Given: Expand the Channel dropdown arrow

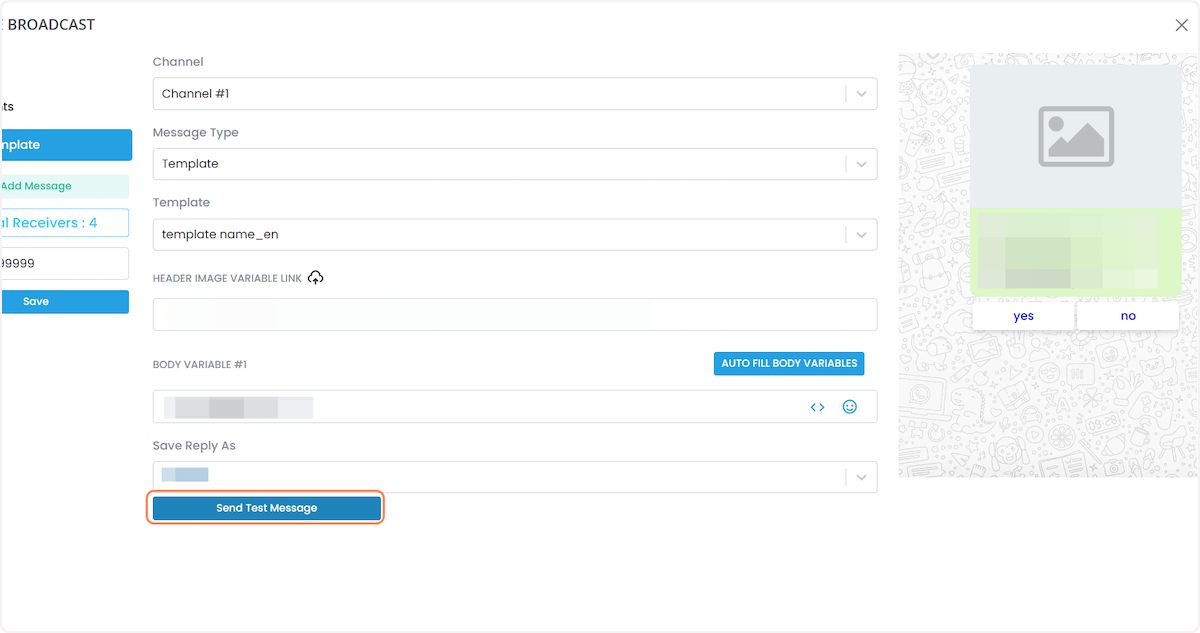Looking at the screenshot, I should 861,94.
